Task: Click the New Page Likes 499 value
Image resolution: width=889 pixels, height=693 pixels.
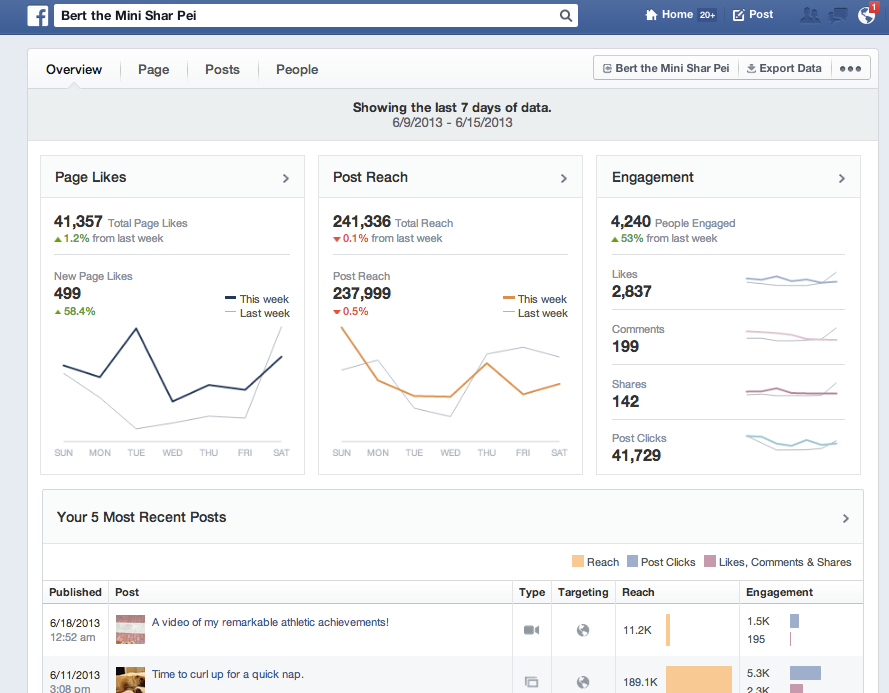Action: tap(67, 293)
